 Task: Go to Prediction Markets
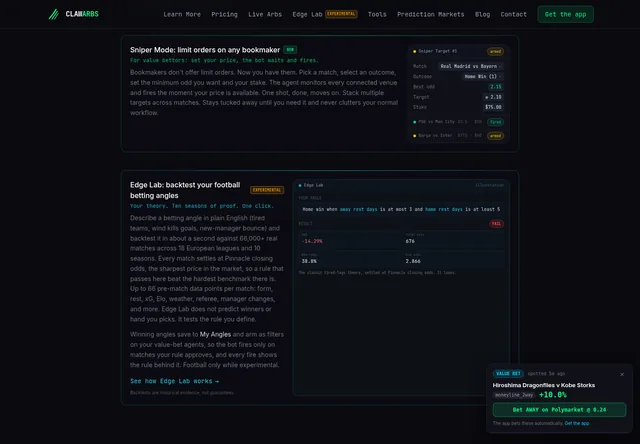(x=431, y=14)
